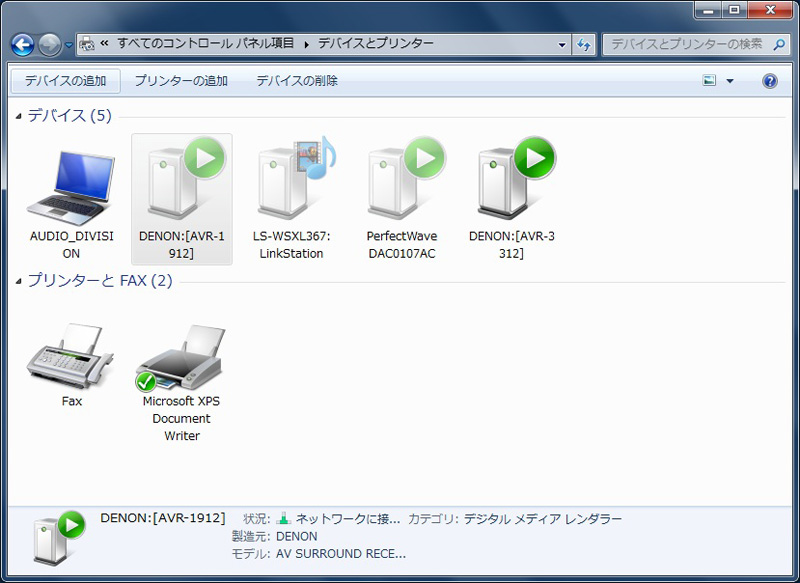800x583 pixels.
Task: Open the view options dropdown arrow
Action: 730,81
